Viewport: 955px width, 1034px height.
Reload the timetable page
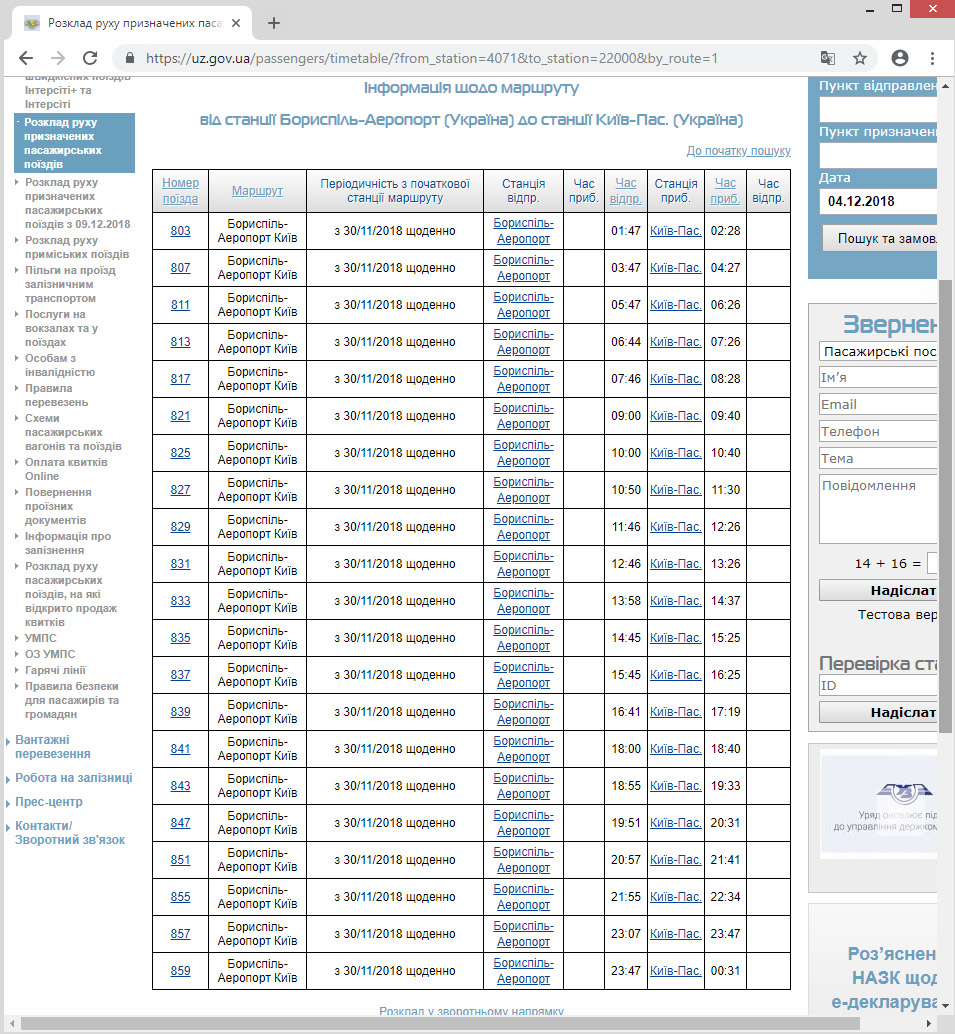(x=90, y=58)
